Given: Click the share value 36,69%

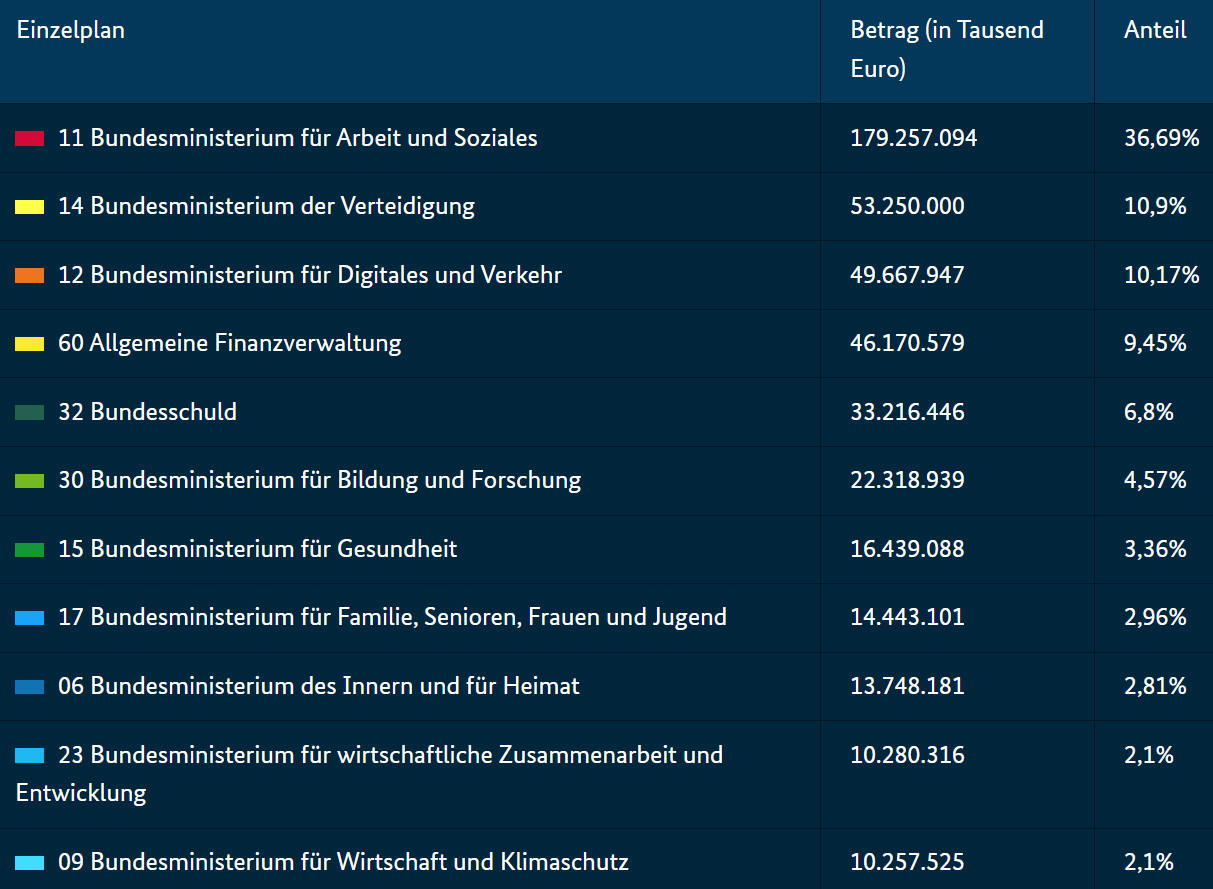Looking at the screenshot, I should coord(1161,138).
